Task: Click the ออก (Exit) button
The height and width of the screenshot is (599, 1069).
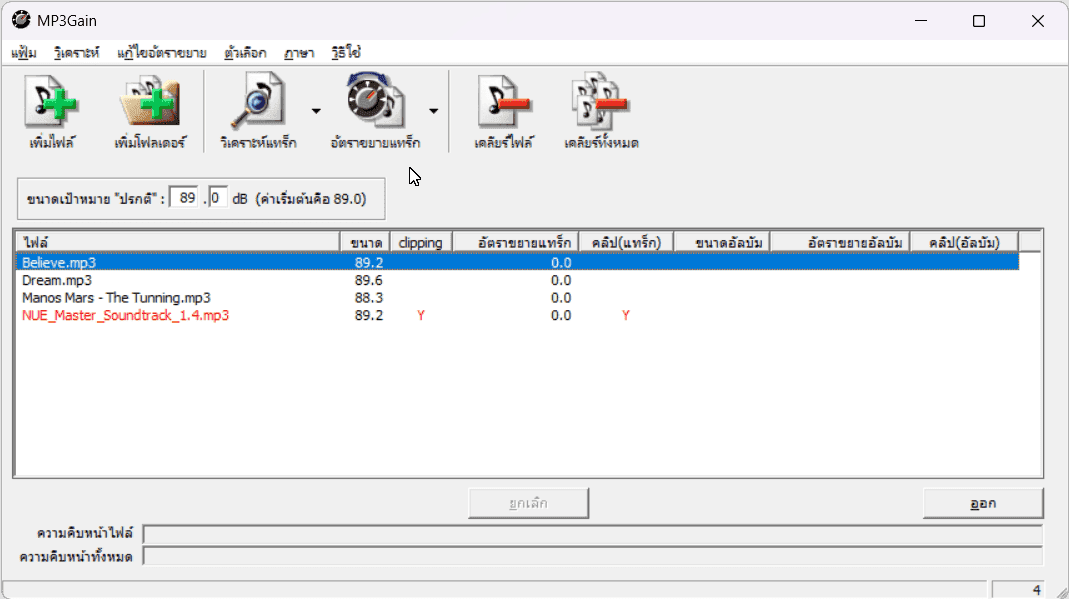Action: pyautogui.click(x=983, y=503)
